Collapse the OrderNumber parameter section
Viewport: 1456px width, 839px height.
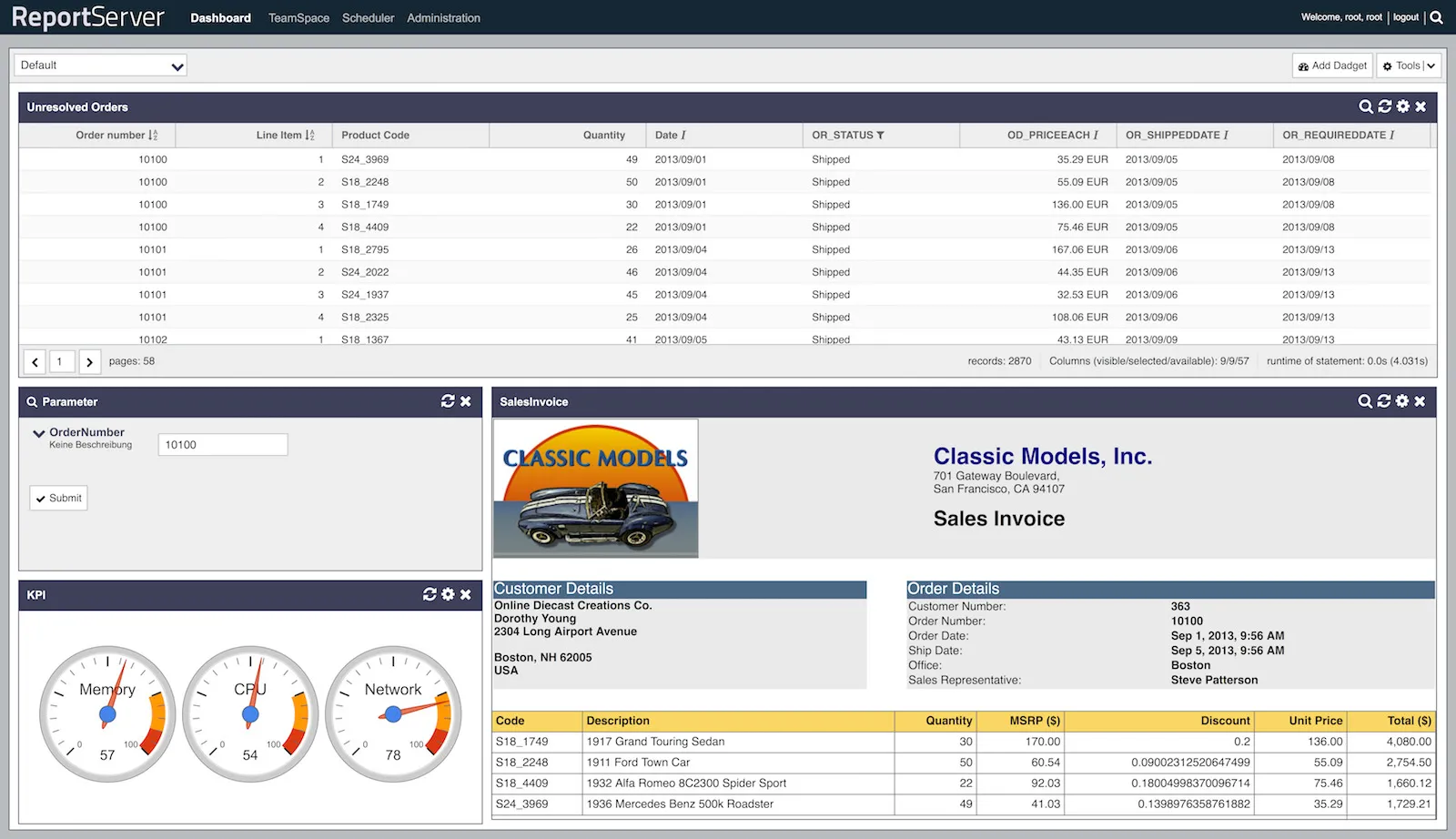pyautogui.click(x=38, y=432)
